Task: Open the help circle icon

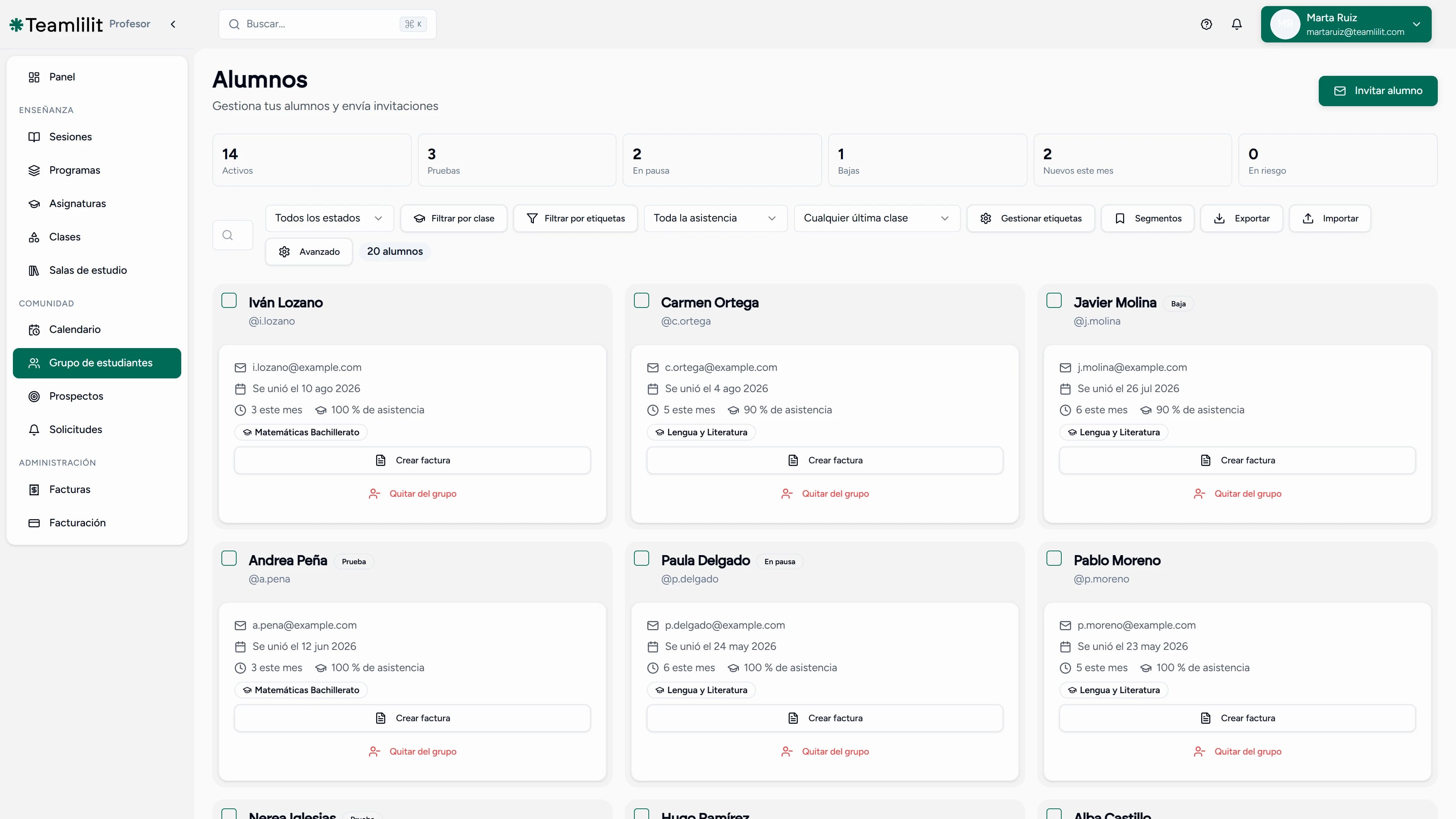Action: [x=1206, y=24]
